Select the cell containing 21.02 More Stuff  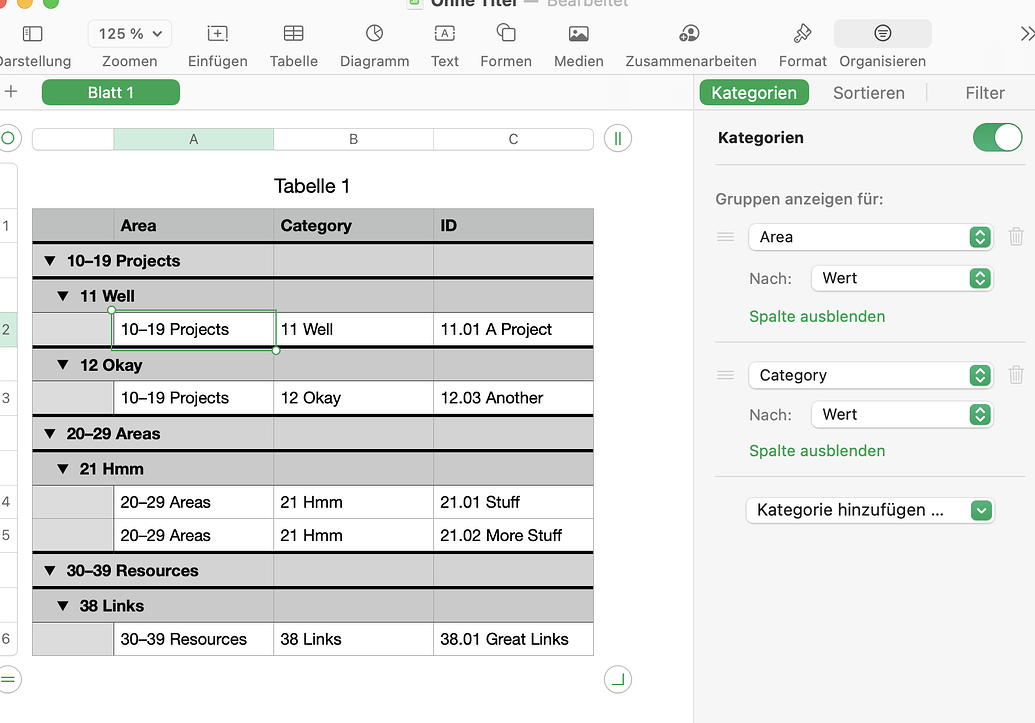pos(512,535)
